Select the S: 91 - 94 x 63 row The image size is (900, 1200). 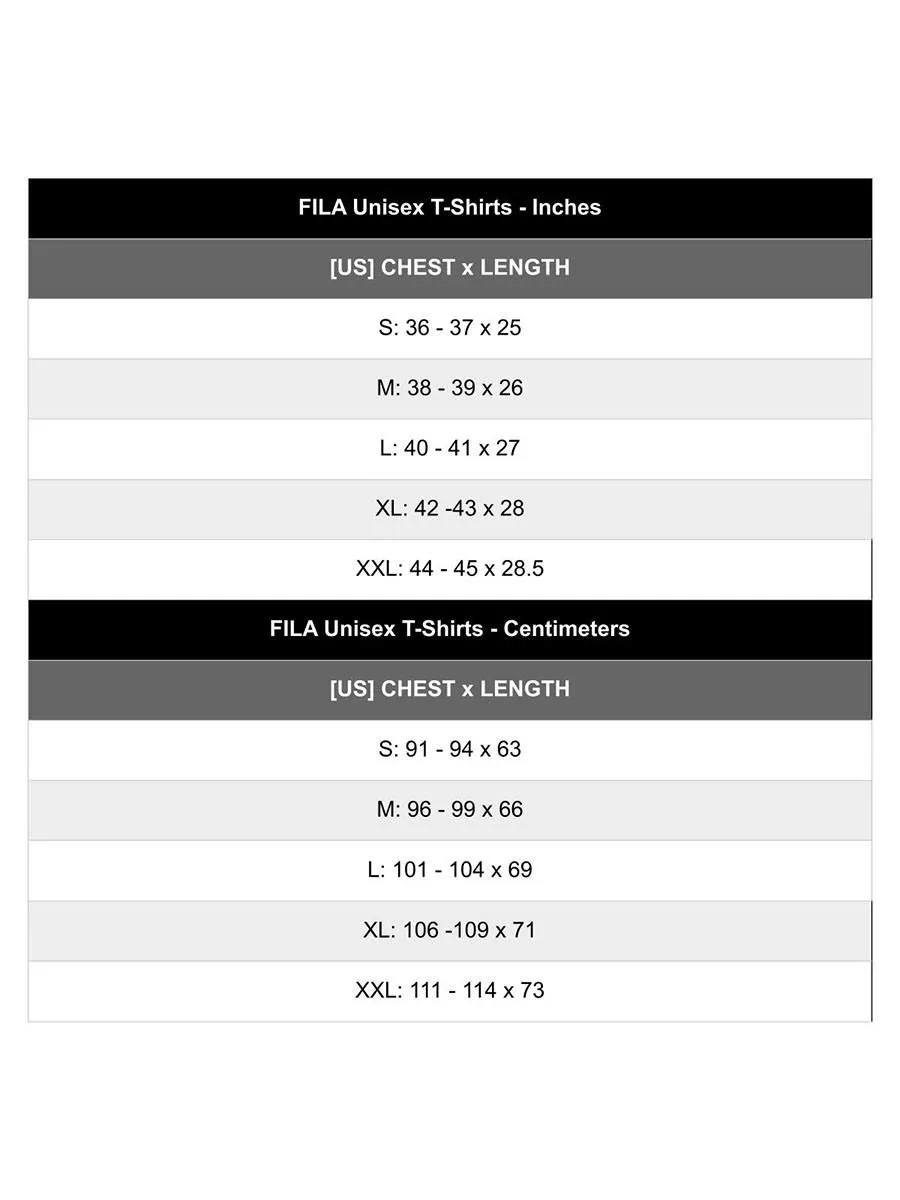click(x=449, y=749)
